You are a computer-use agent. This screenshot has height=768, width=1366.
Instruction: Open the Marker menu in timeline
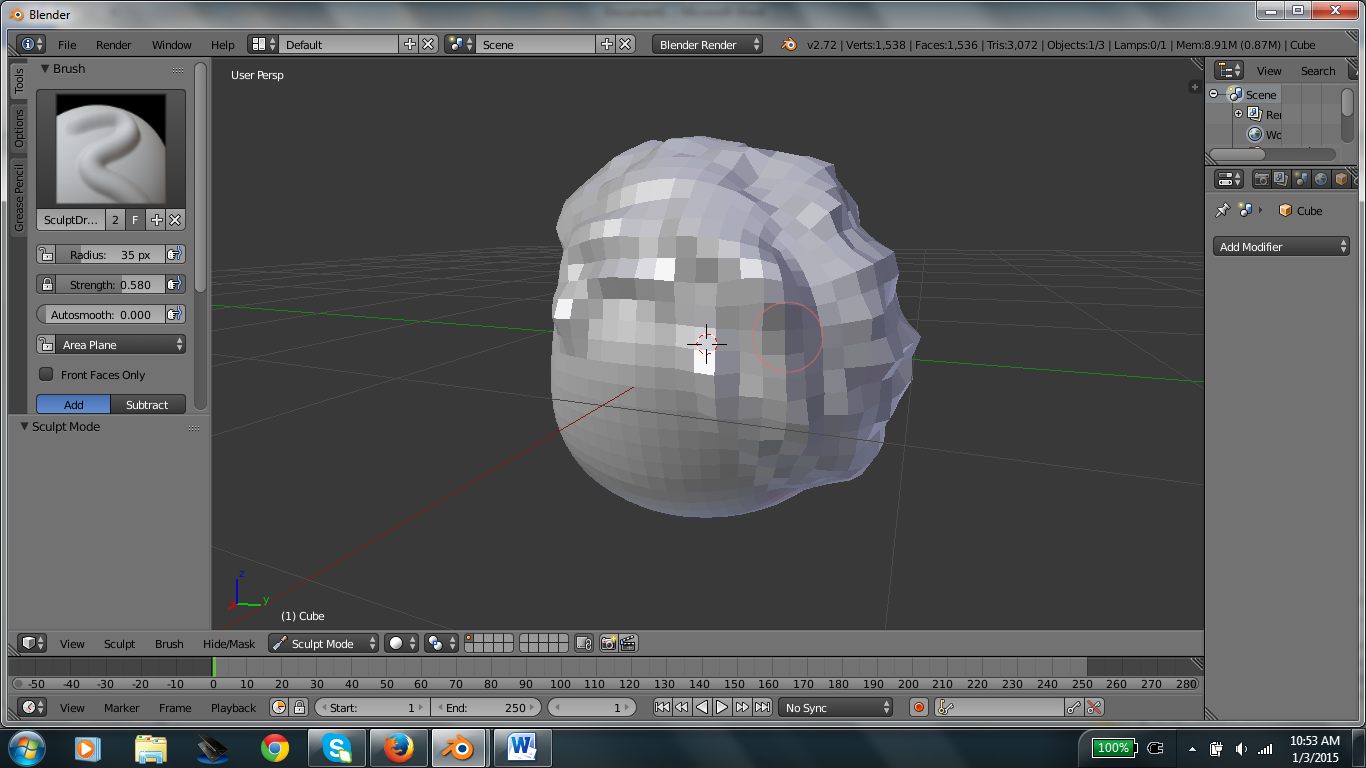[x=122, y=708]
